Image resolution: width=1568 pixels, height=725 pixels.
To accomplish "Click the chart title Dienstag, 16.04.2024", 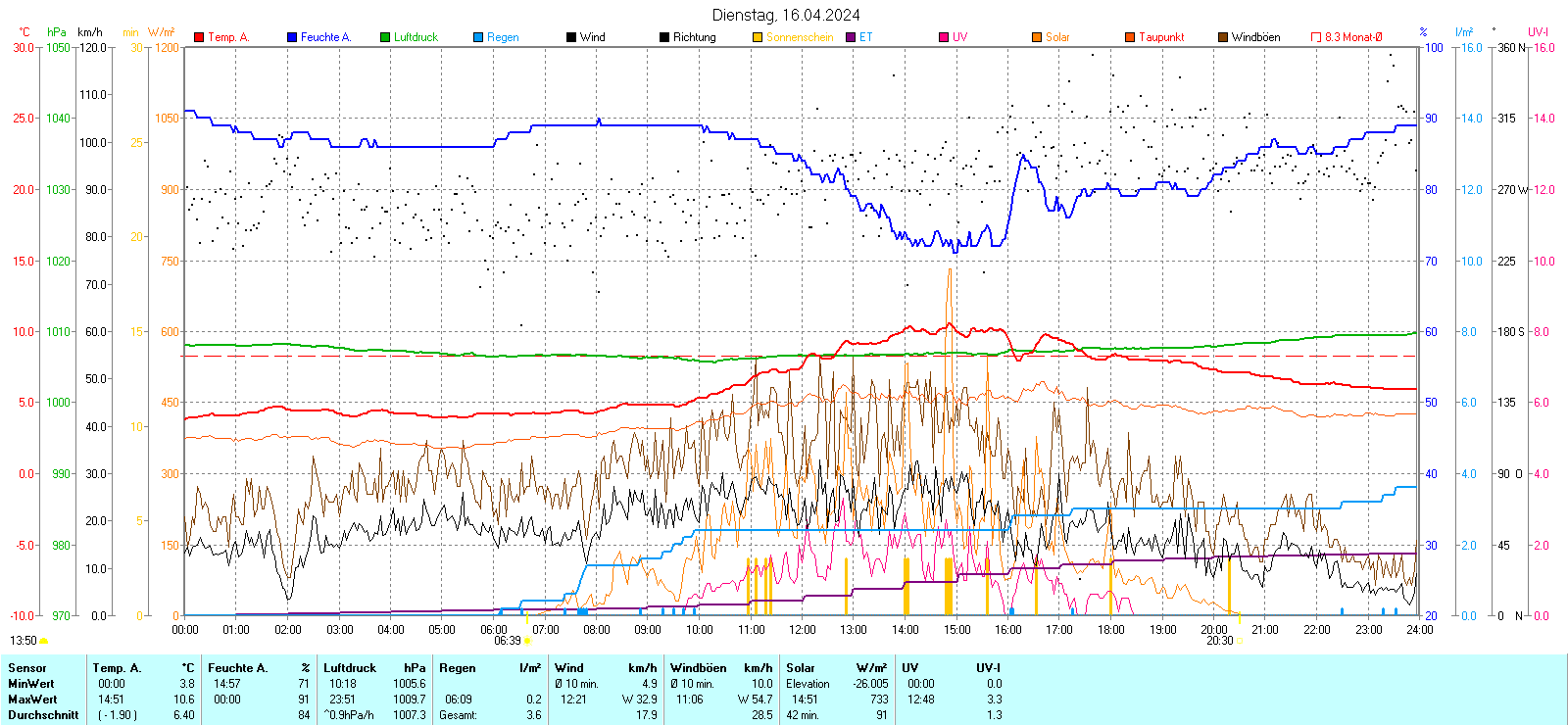I will pos(786,15).
